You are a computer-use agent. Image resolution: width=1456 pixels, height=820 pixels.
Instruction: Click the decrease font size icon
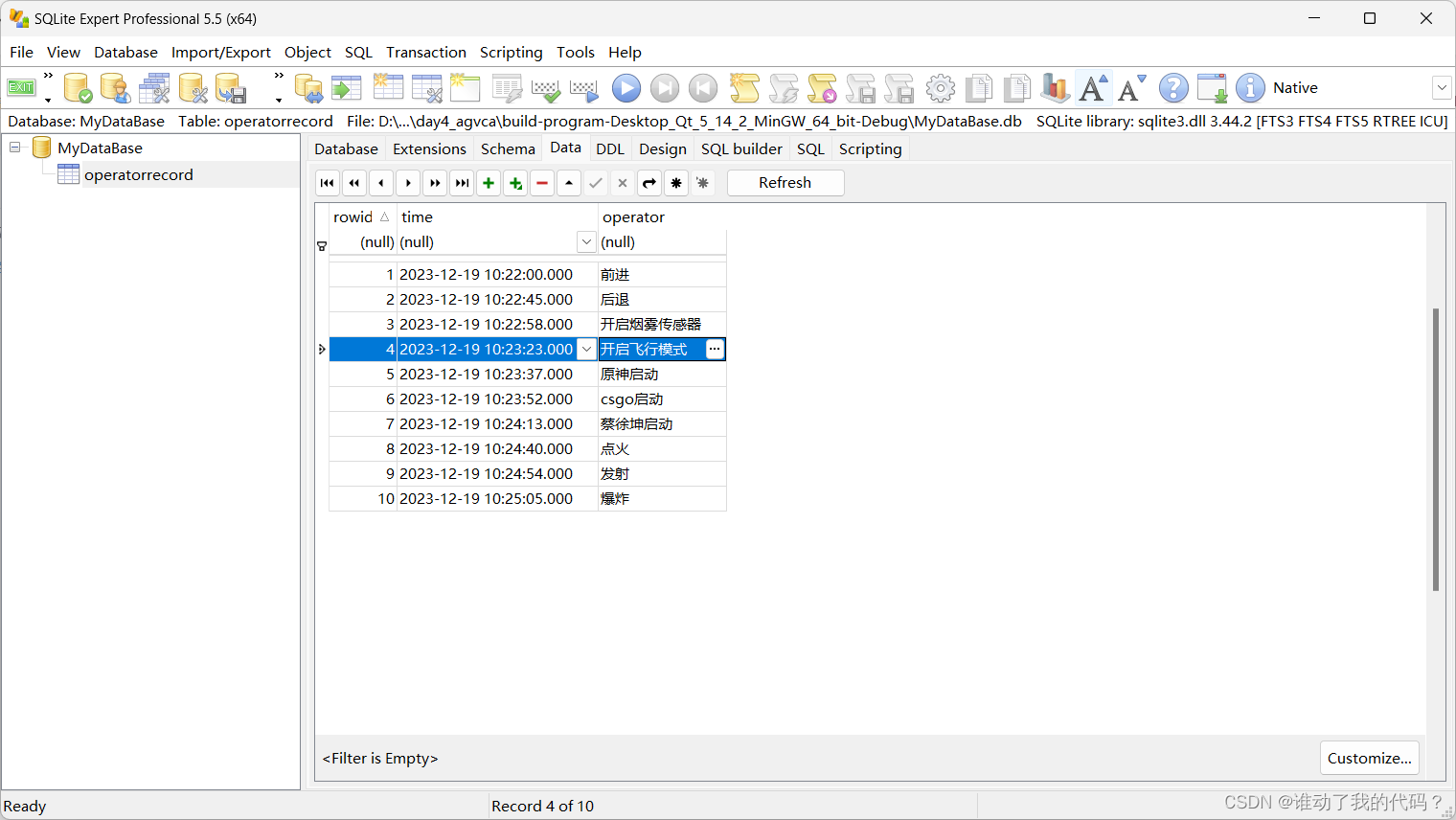click(1130, 87)
